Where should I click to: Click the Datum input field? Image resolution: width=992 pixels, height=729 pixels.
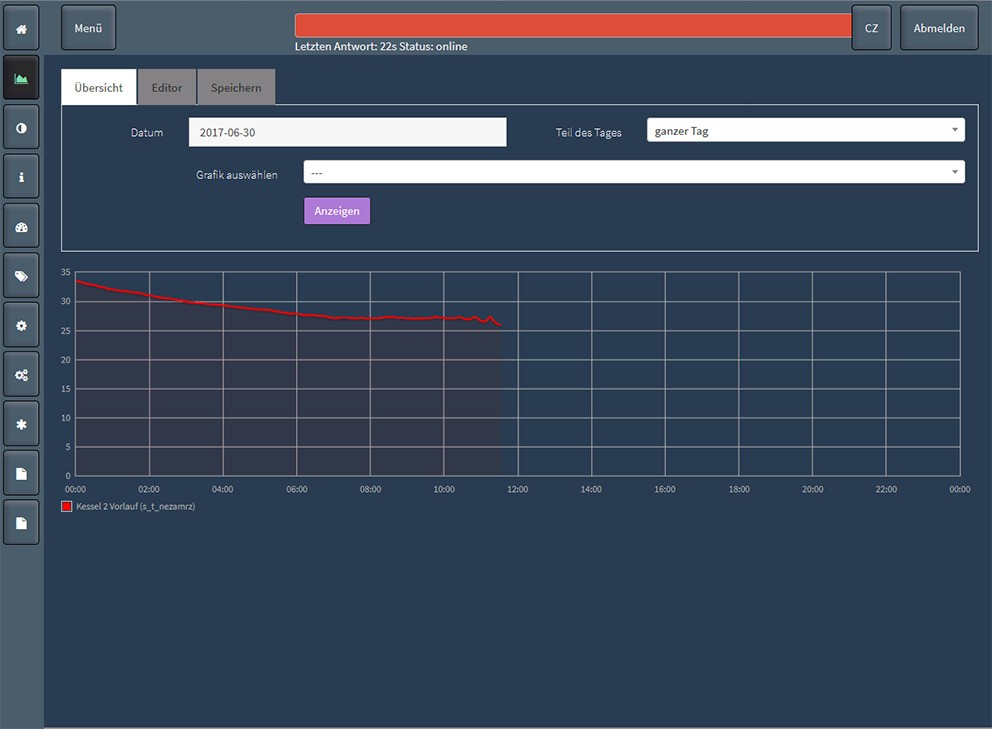[x=347, y=132]
